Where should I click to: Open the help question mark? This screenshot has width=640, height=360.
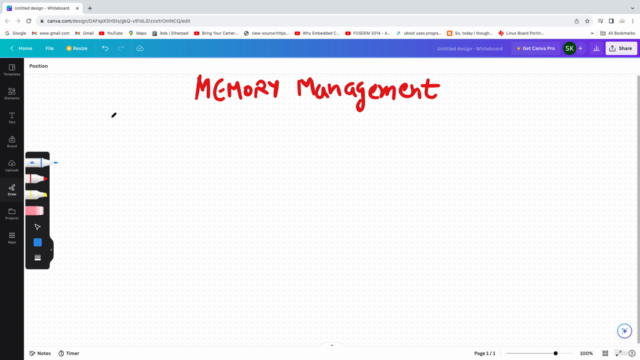point(632,353)
